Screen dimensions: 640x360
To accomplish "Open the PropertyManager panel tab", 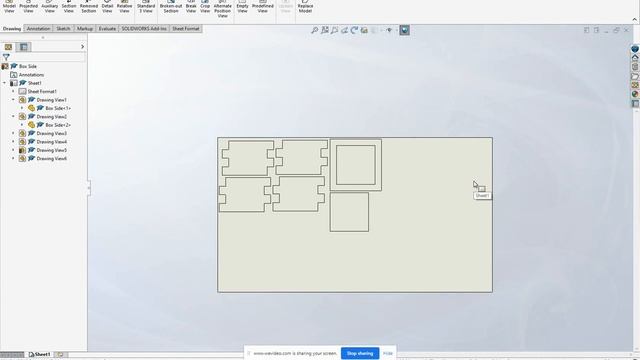I will [x=24, y=47].
